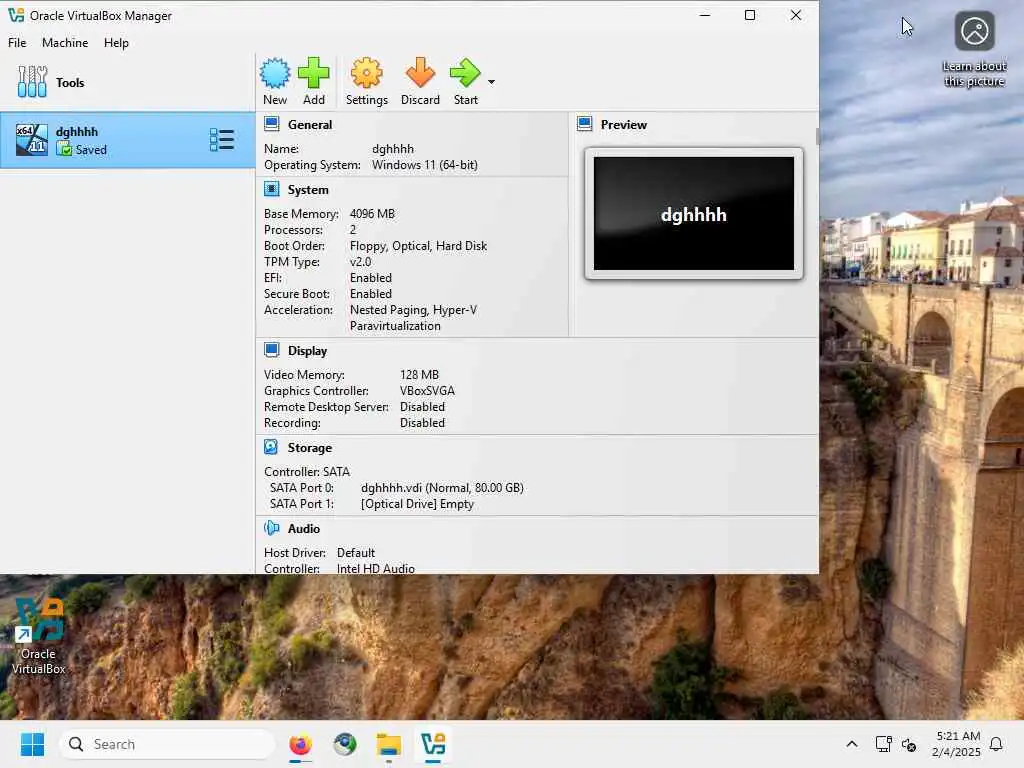Start the dghhhh virtual machine

[465, 73]
